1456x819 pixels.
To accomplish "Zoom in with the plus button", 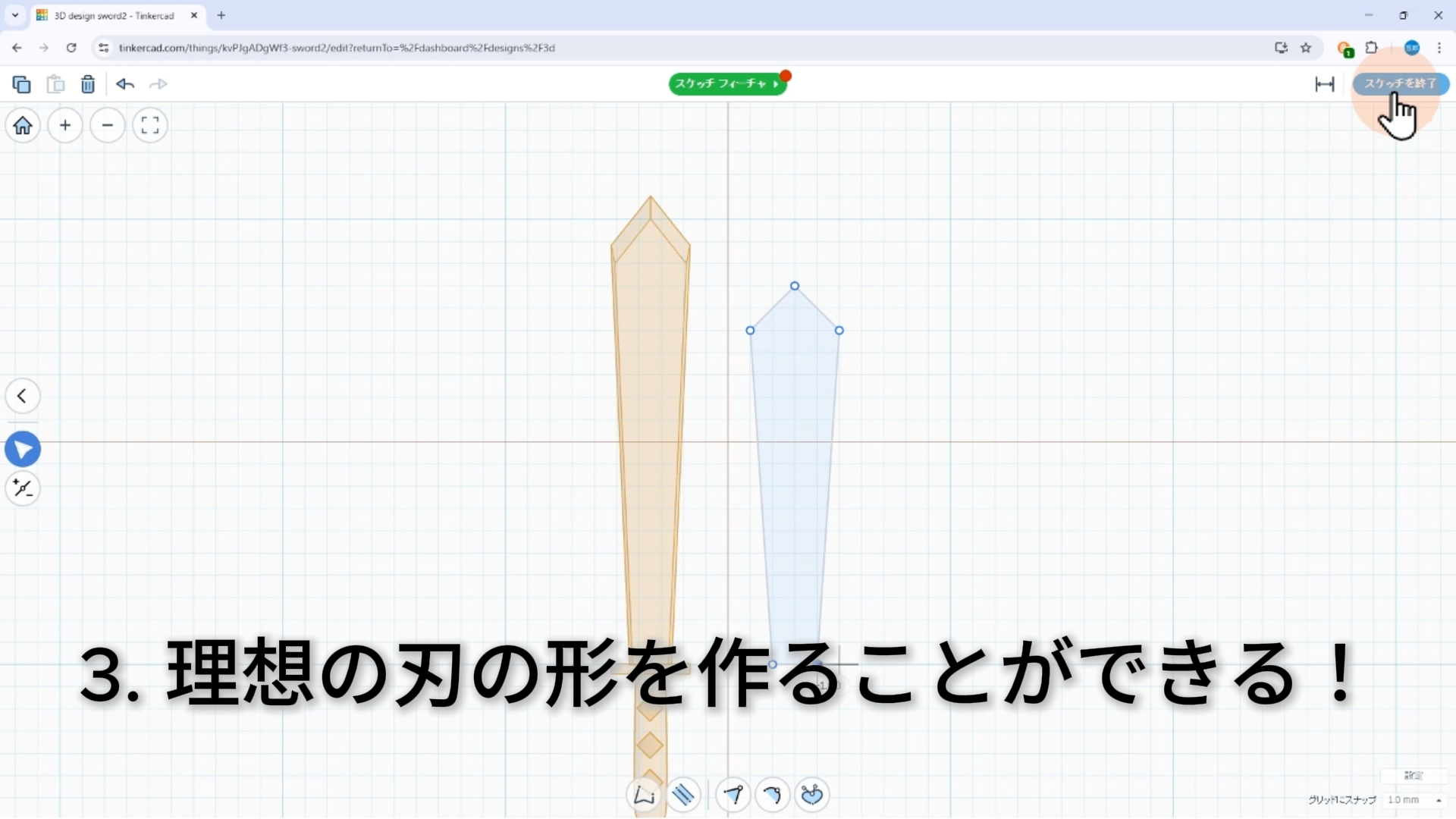I will coord(65,125).
